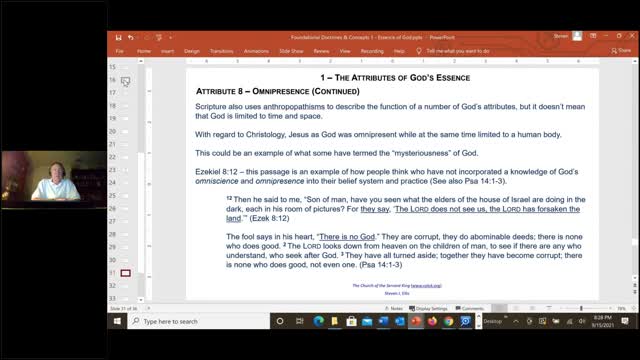Open the Review tab
This screenshot has height=360, width=640.
[321, 51]
